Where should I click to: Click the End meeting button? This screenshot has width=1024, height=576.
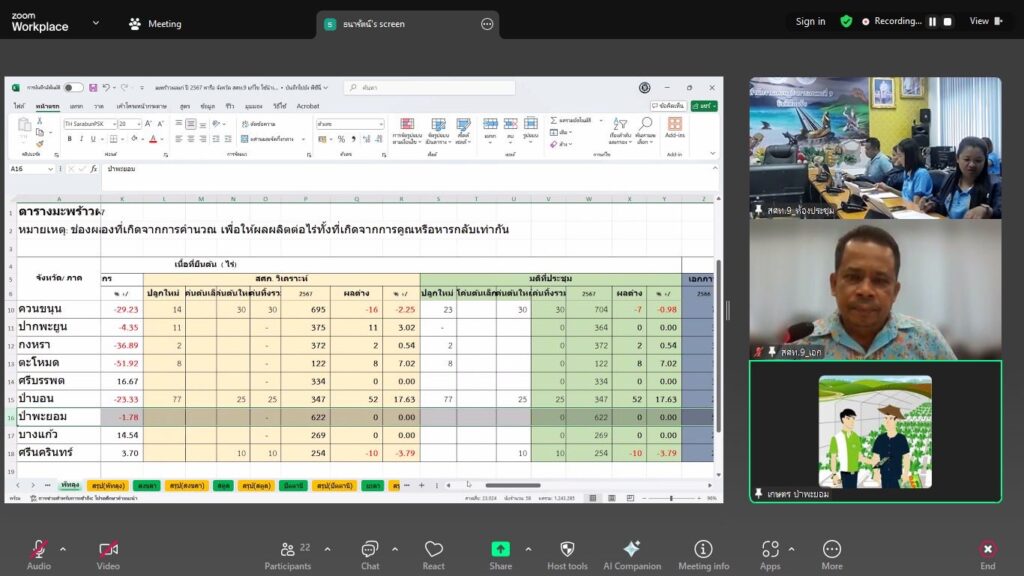[987, 550]
